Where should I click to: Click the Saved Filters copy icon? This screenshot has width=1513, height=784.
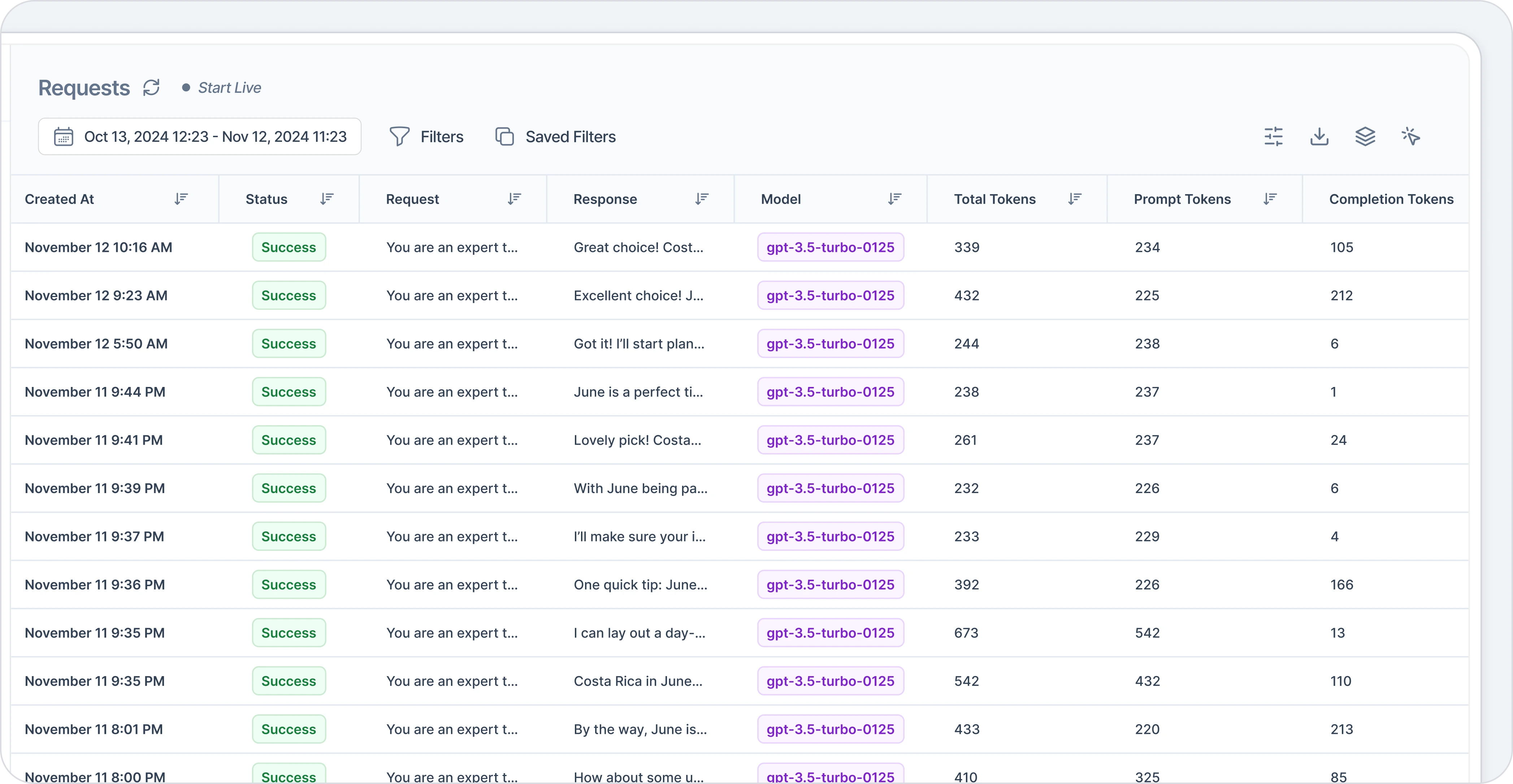click(x=504, y=136)
